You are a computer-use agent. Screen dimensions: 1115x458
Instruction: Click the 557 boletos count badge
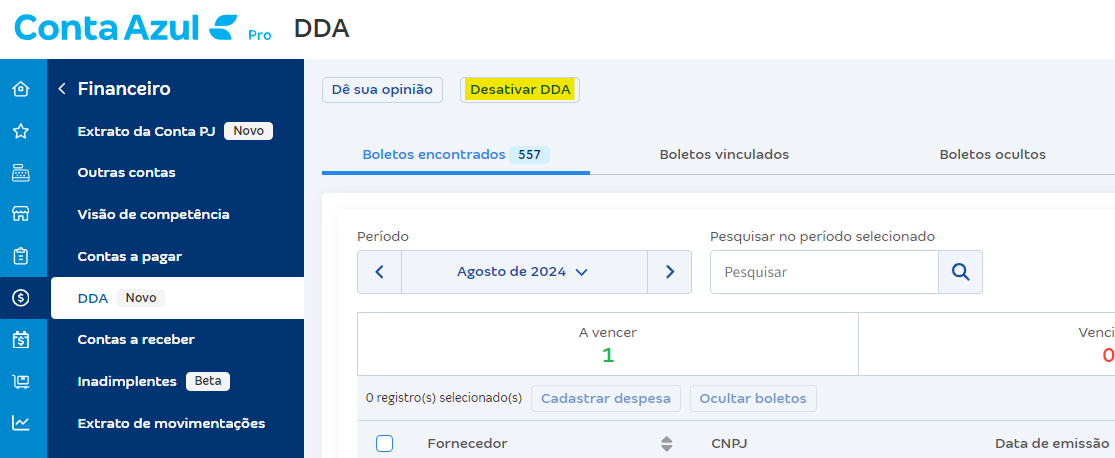(x=529, y=154)
